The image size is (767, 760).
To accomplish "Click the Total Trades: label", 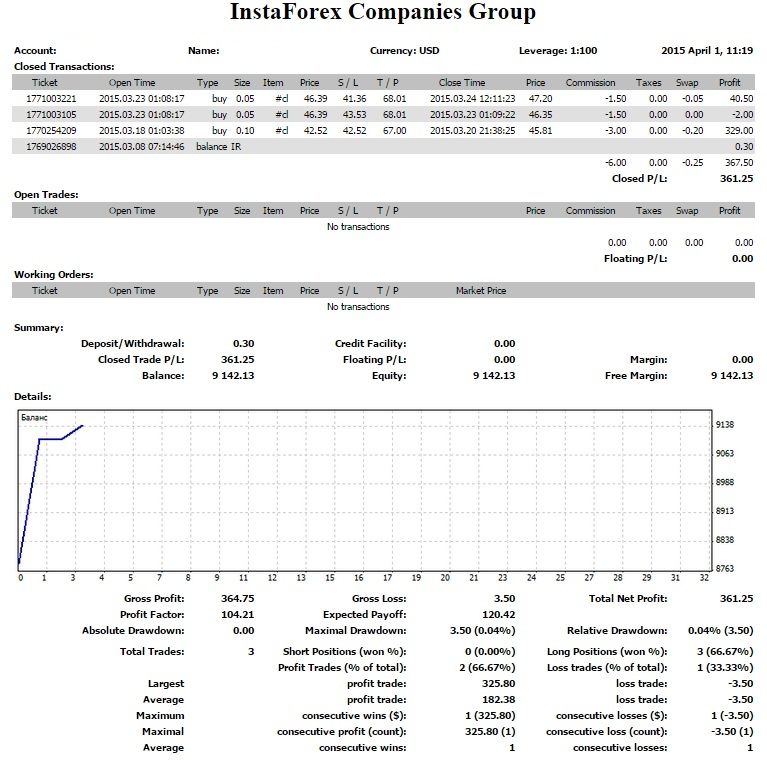I will coord(152,651).
